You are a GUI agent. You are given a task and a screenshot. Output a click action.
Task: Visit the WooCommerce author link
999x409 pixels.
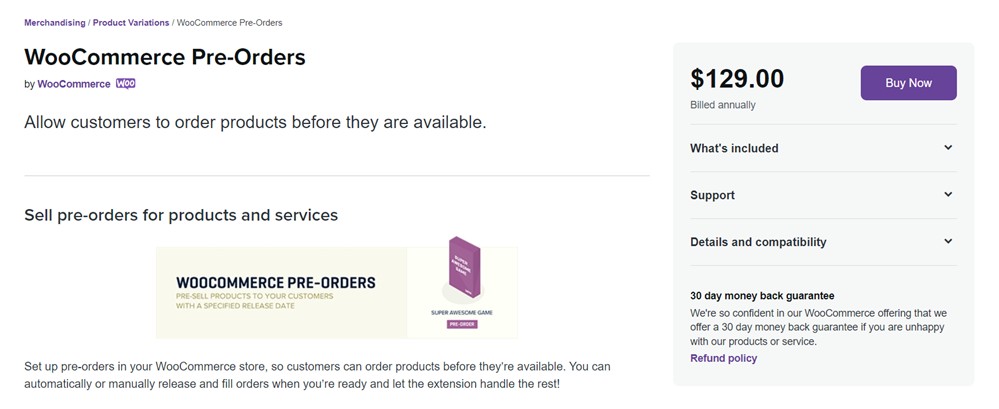(x=74, y=84)
